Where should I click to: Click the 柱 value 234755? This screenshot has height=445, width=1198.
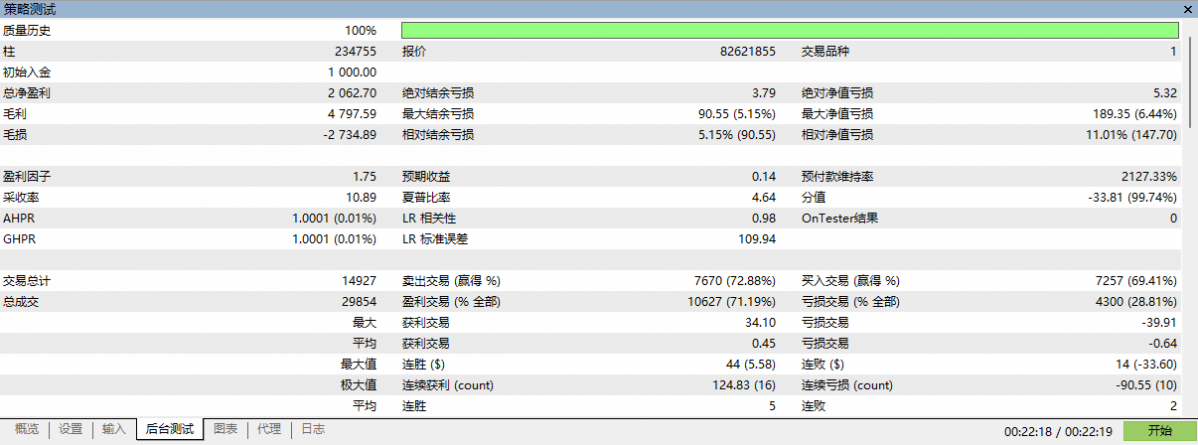point(356,52)
